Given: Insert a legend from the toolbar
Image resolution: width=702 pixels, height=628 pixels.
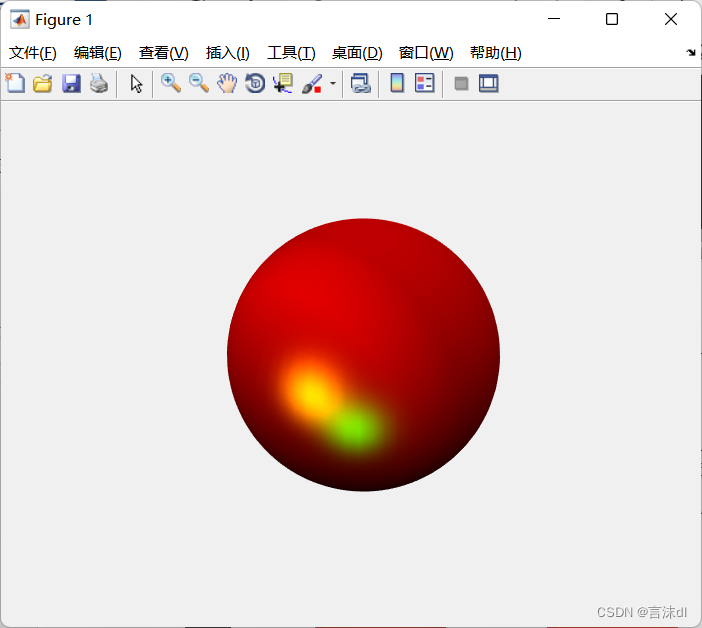Looking at the screenshot, I should tap(424, 84).
